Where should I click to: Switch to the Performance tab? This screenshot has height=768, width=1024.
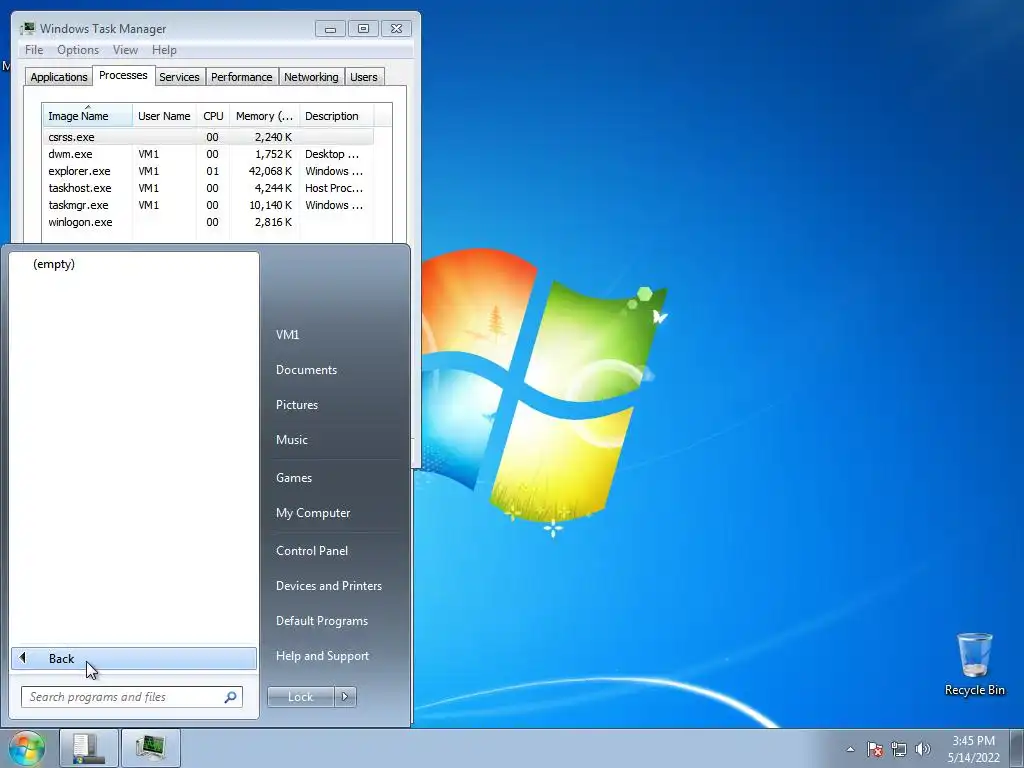[x=242, y=77]
